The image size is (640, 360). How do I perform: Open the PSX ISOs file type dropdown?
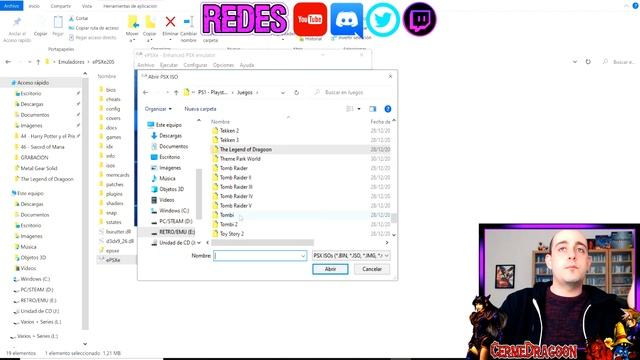point(387,256)
